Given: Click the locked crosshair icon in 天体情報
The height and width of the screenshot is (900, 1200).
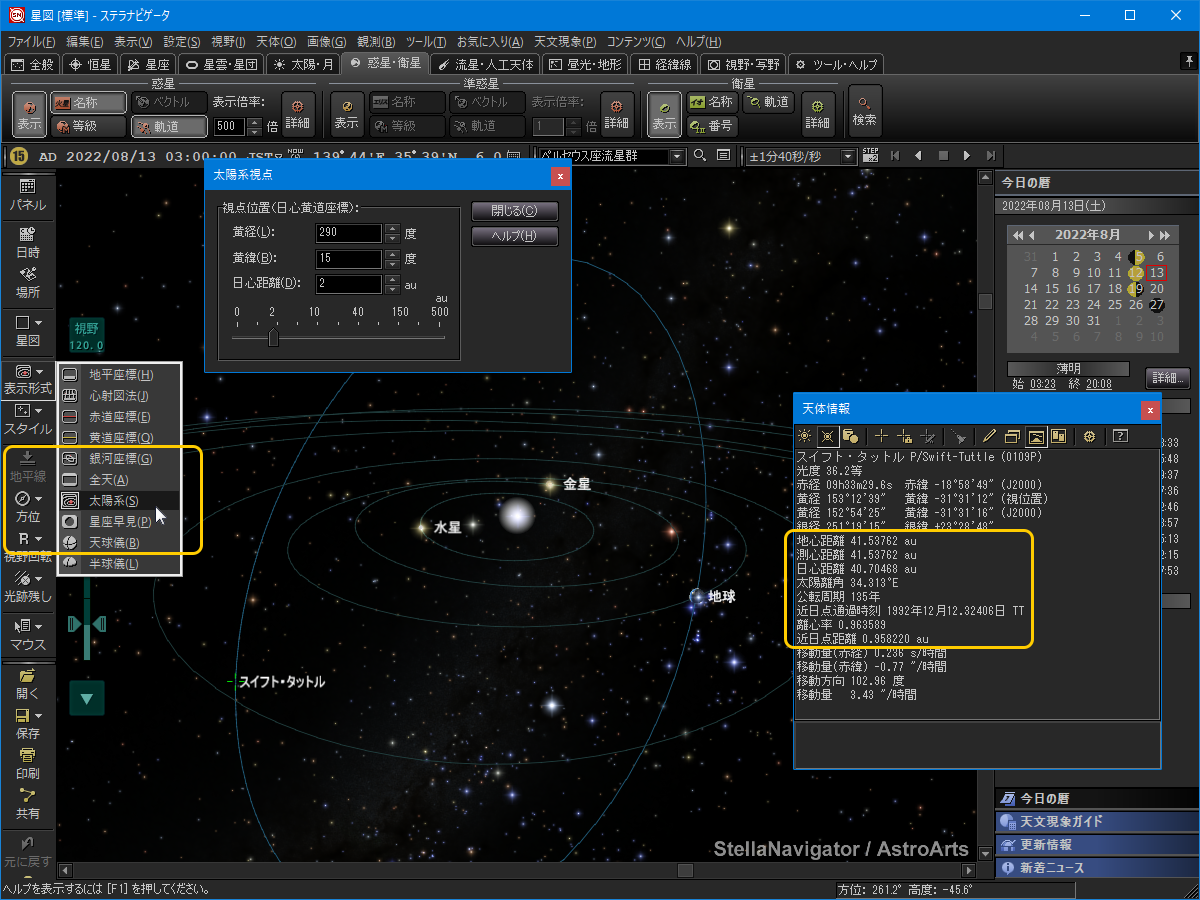Looking at the screenshot, I should point(904,436).
